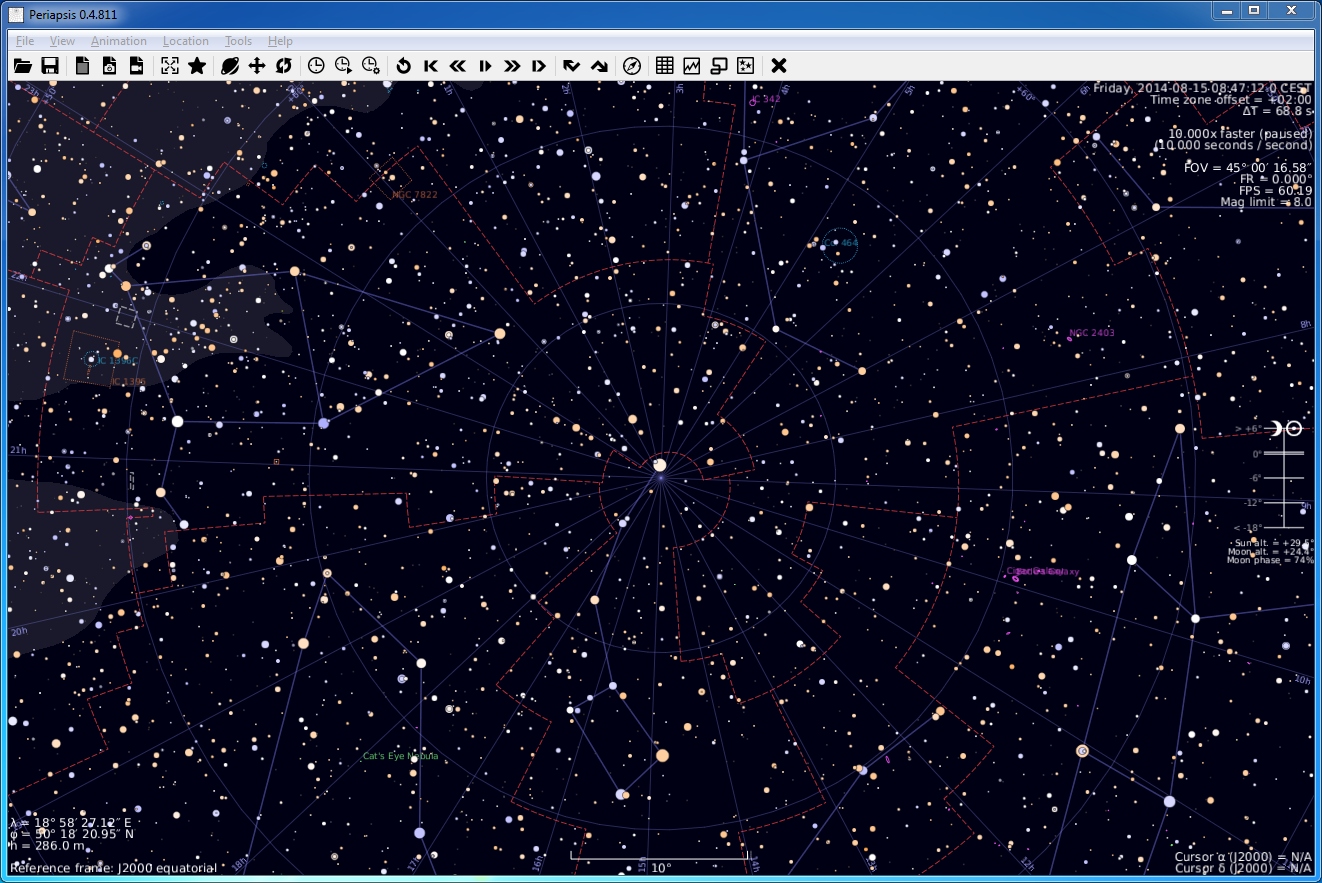Click the framed stars icon
The width and height of the screenshot is (1322, 883).
[745, 66]
